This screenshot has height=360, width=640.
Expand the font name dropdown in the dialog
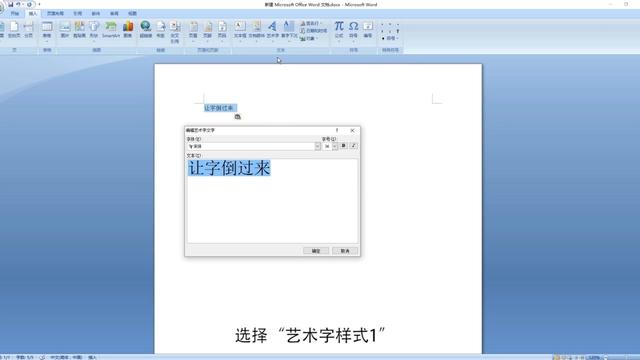coord(318,146)
